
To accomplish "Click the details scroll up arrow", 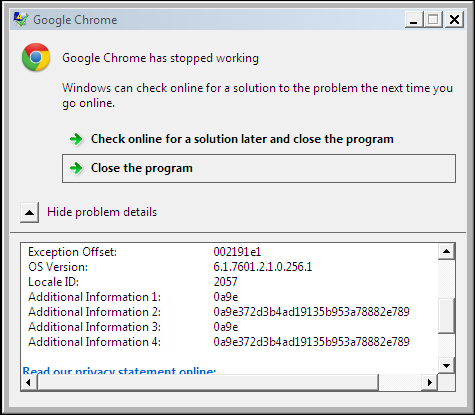I will tap(446, 251).
